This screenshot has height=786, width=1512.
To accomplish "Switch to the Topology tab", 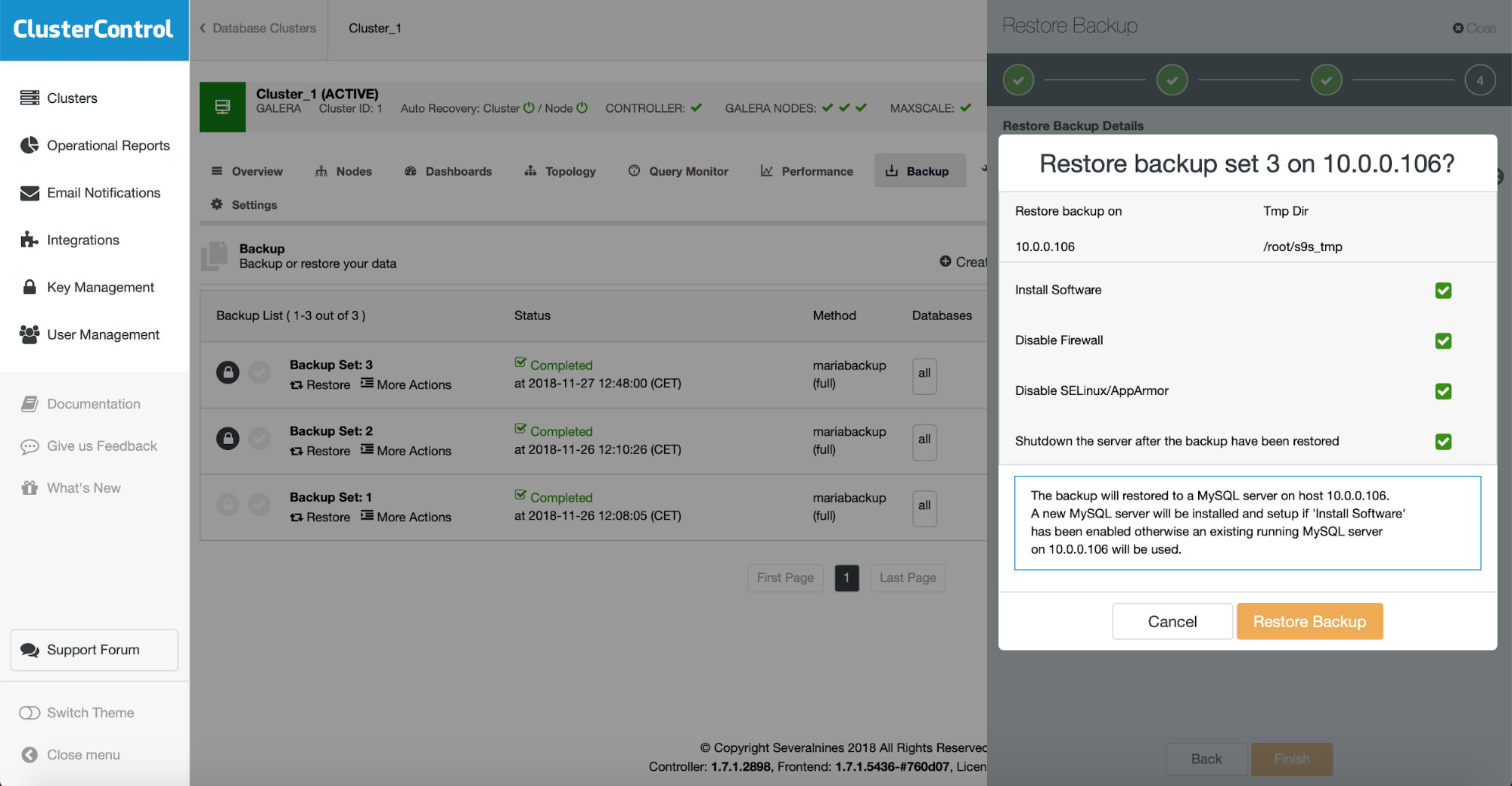I will pos(560,171).
